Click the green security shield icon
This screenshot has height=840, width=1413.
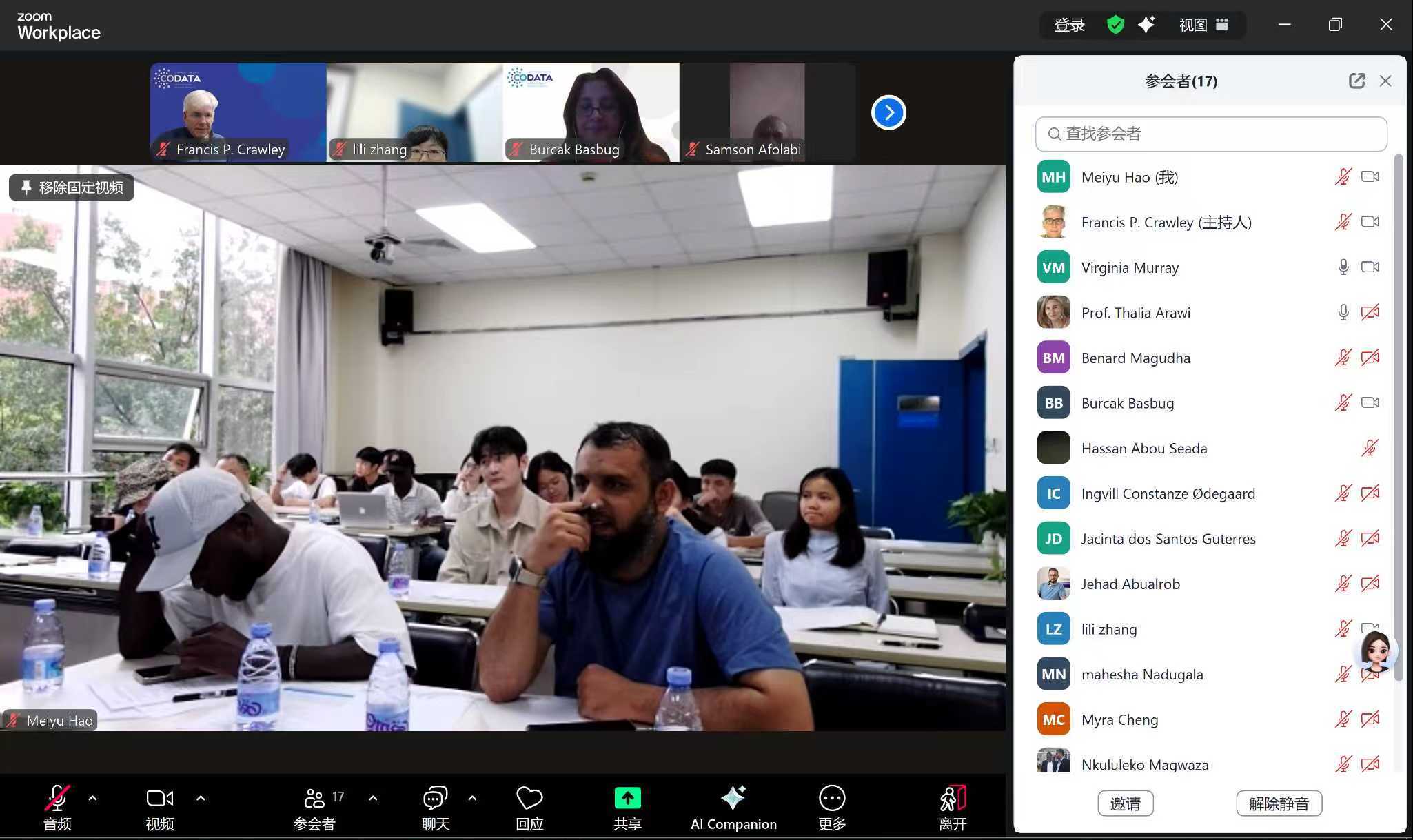[x=1115, y=25]
